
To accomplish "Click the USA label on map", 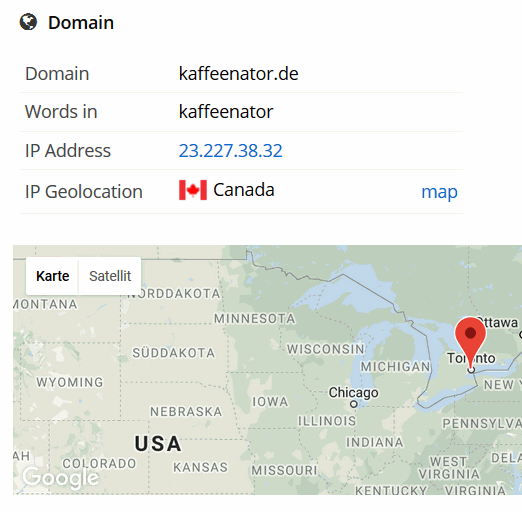I will point(158,444).
